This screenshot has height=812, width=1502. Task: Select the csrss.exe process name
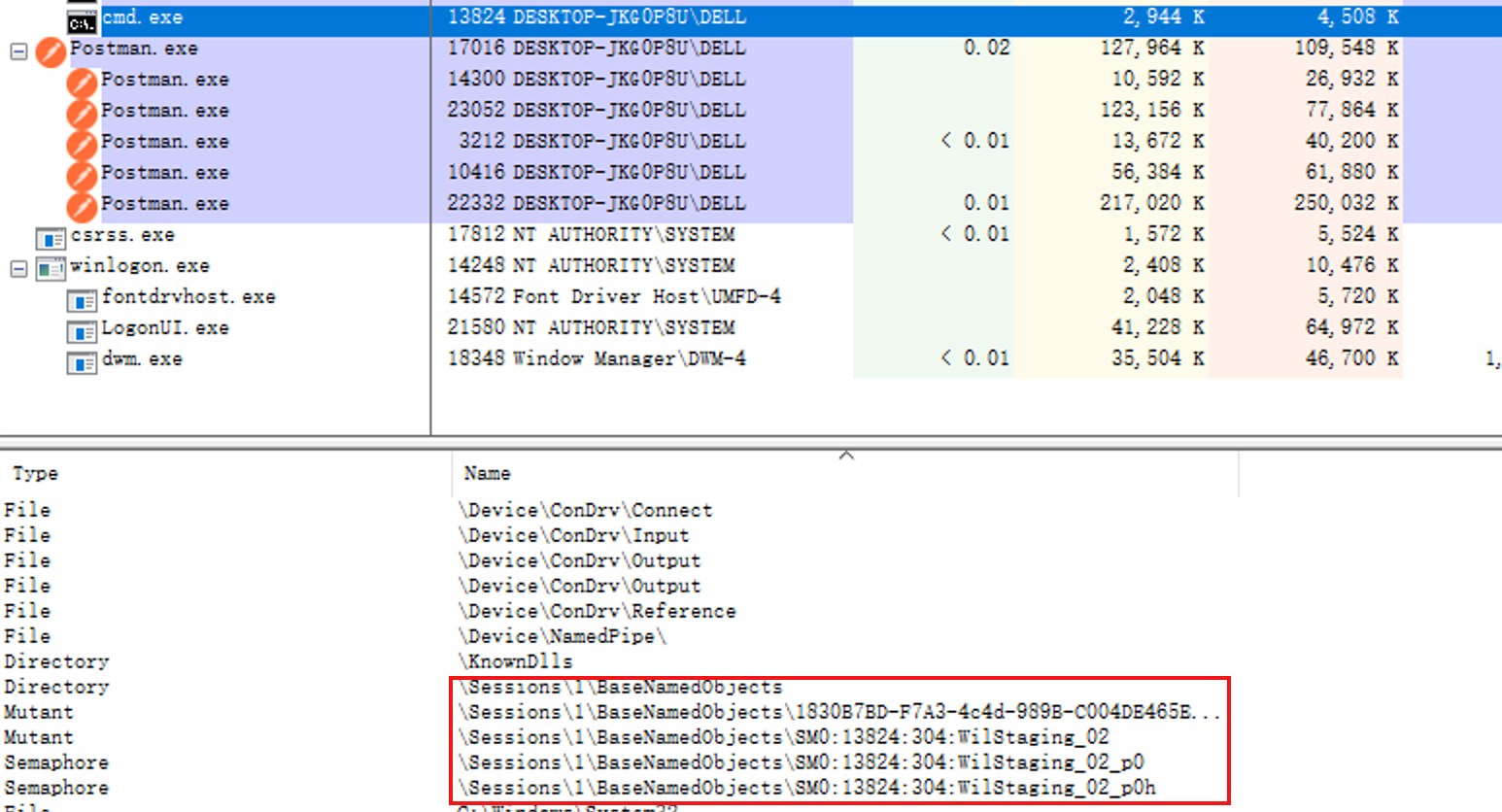pyautogui.click(x=122, y=234)
